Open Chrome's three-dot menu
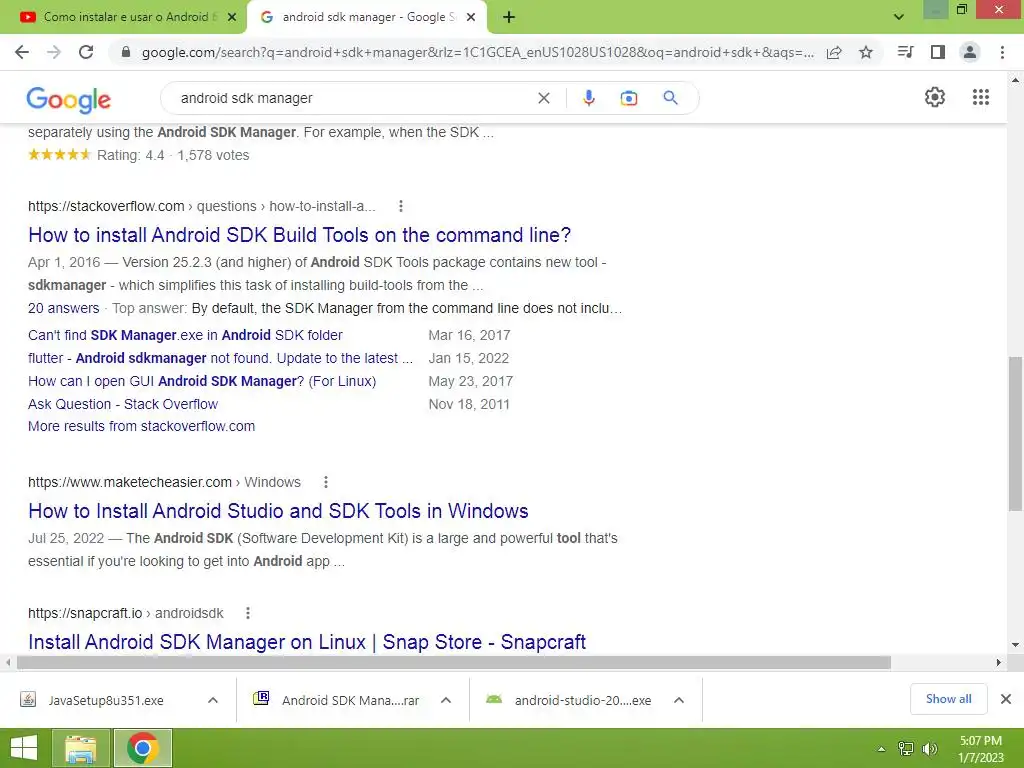The image size is (1024, 768). [x=1002, y=52]
